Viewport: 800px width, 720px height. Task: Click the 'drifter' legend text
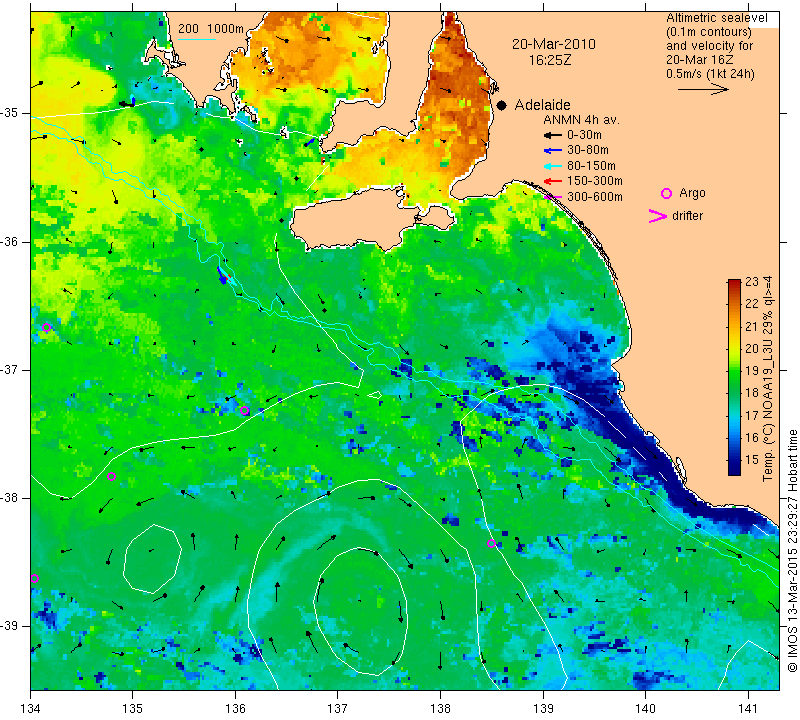[x=687, y=216]
